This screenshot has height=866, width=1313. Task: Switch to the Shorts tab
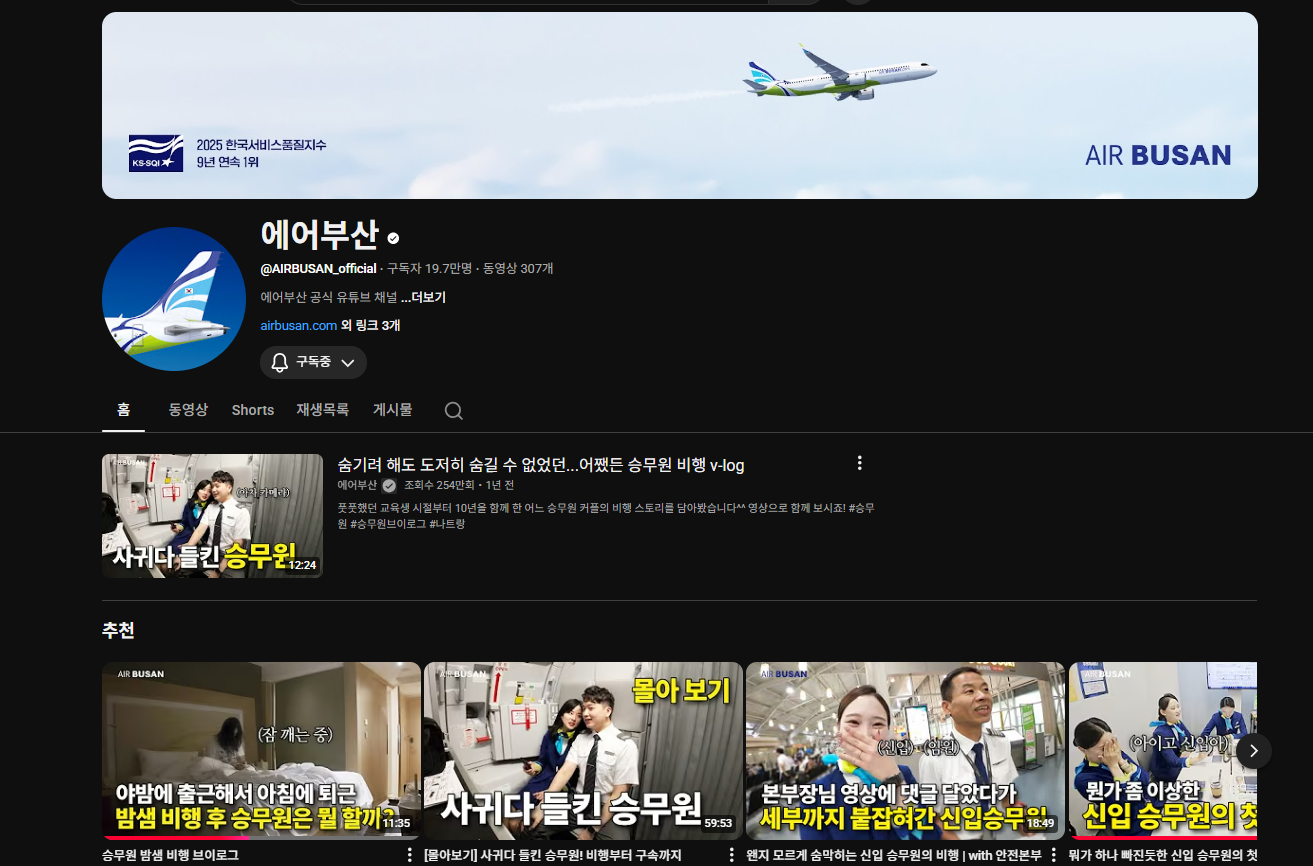tap(253, 410)
